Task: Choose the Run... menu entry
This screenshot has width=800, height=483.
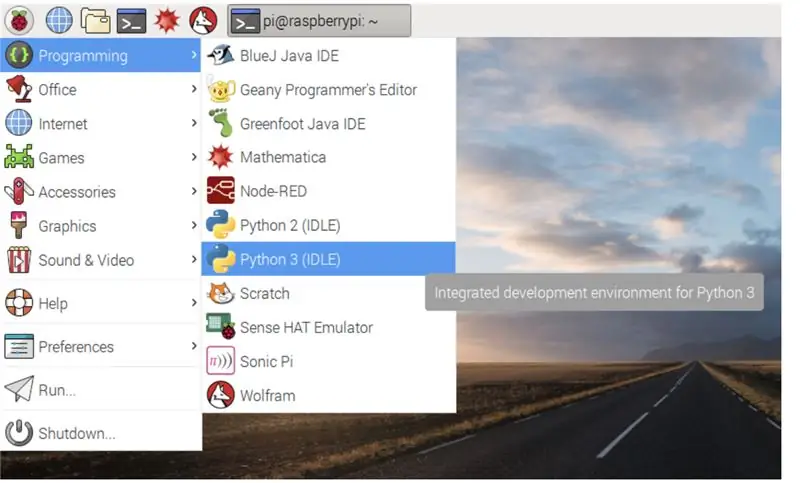Action: (x=101, y=390)
